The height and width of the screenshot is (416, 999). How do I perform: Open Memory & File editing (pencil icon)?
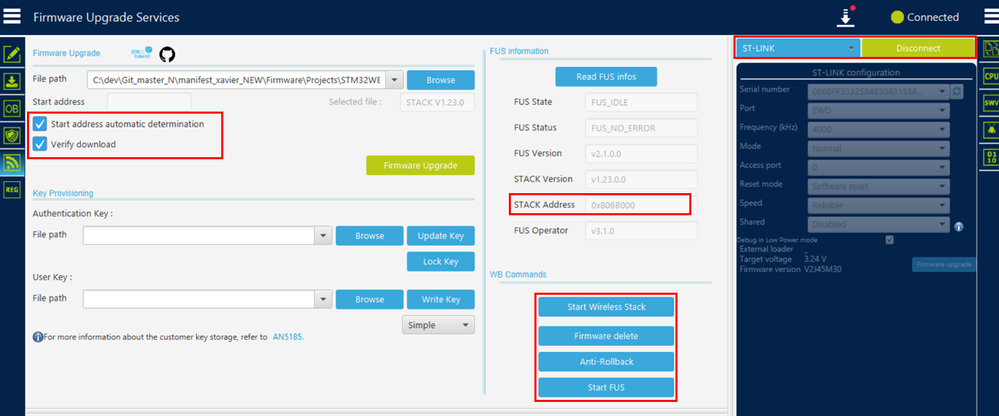coord(12,54)
